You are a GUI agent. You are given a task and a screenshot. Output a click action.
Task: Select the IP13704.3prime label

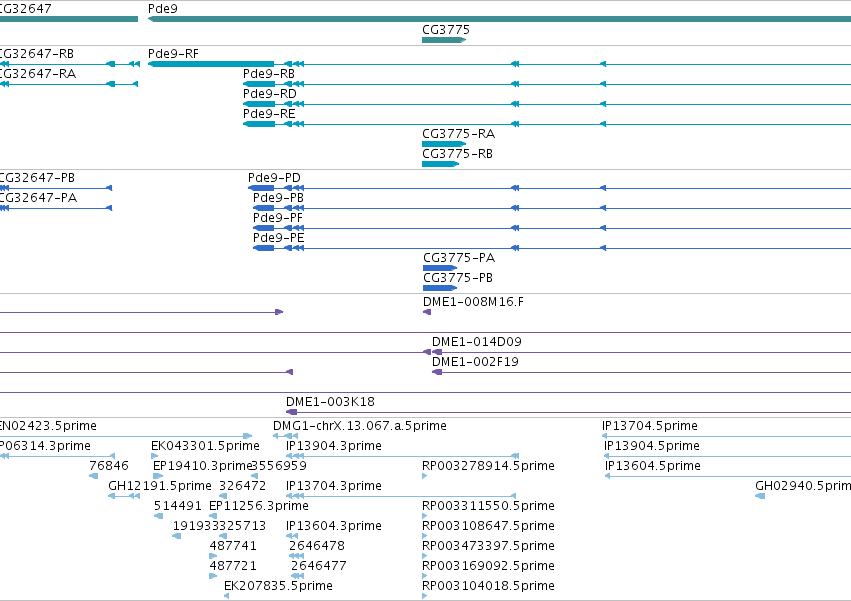334,486
